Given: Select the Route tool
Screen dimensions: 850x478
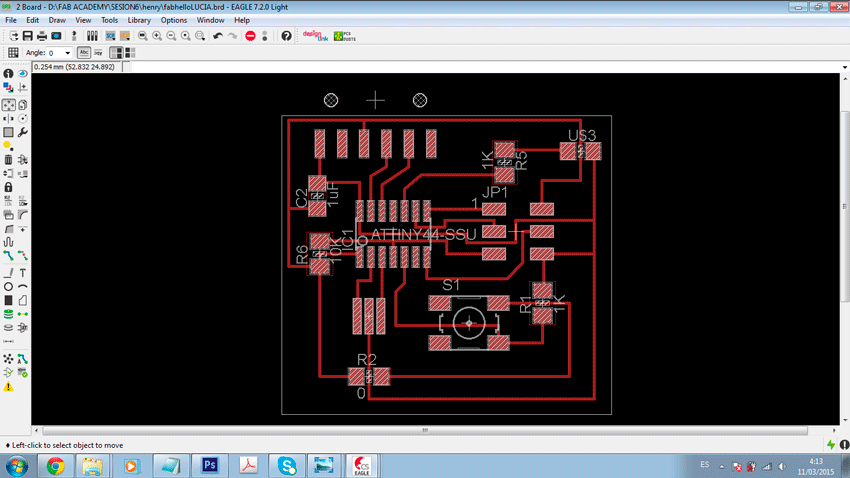Looking at the screenshot, I should click(8, 255).
